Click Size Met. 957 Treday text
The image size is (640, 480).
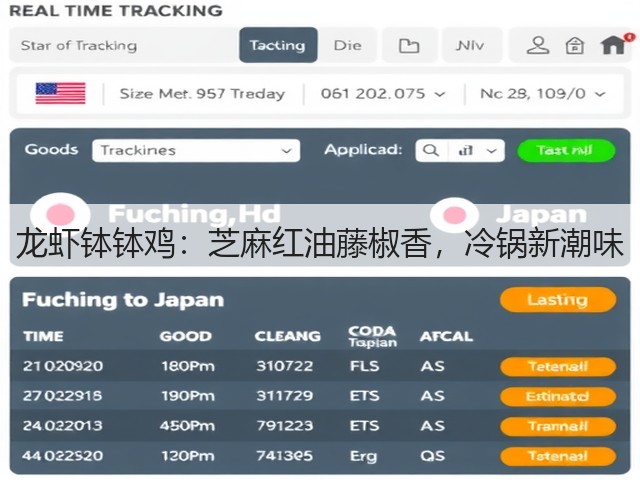pyautogui.click(x=202, y=94)
